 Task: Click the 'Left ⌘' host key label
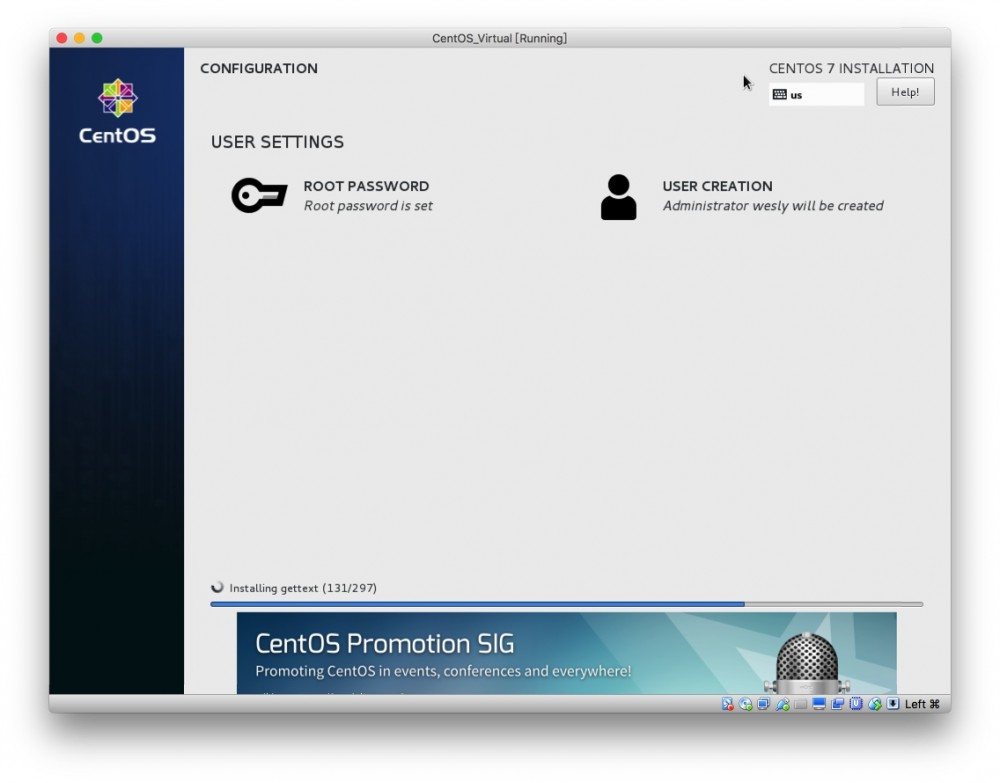tap(922, 704)
